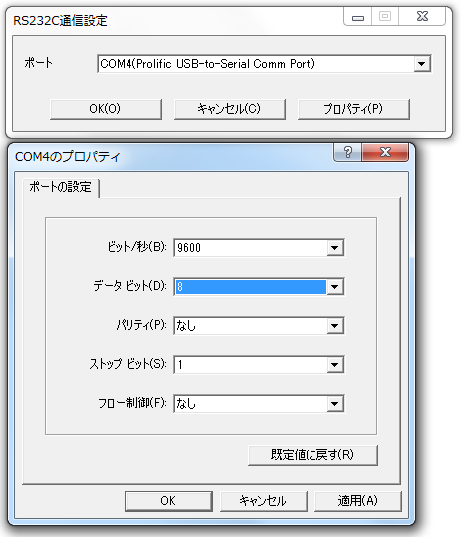Close the COM4のプロパティ dialog with red X
The width and height of the screenshot is (464, 537).
tap(385, 152)
